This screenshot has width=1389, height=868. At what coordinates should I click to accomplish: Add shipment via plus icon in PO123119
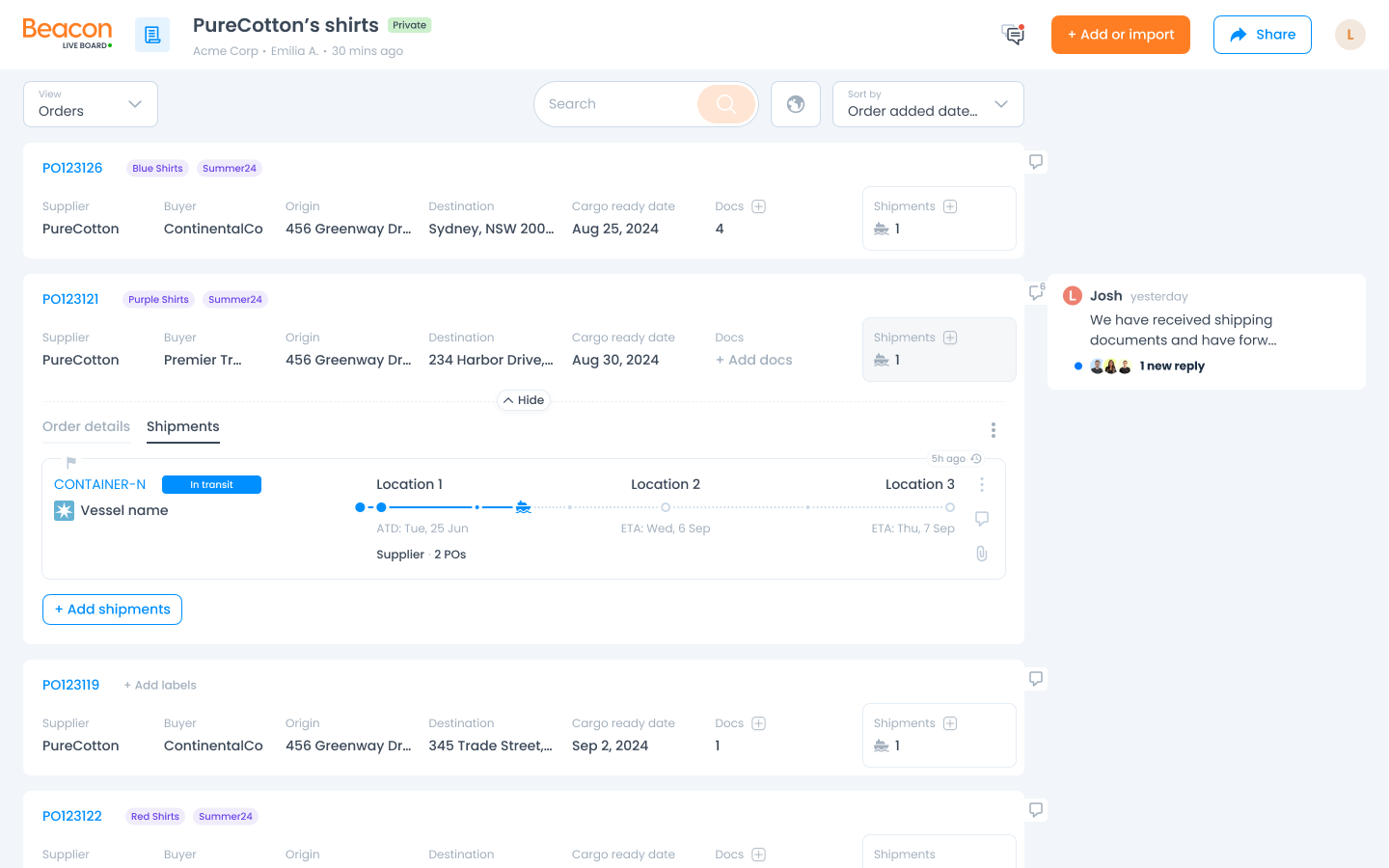950,723
